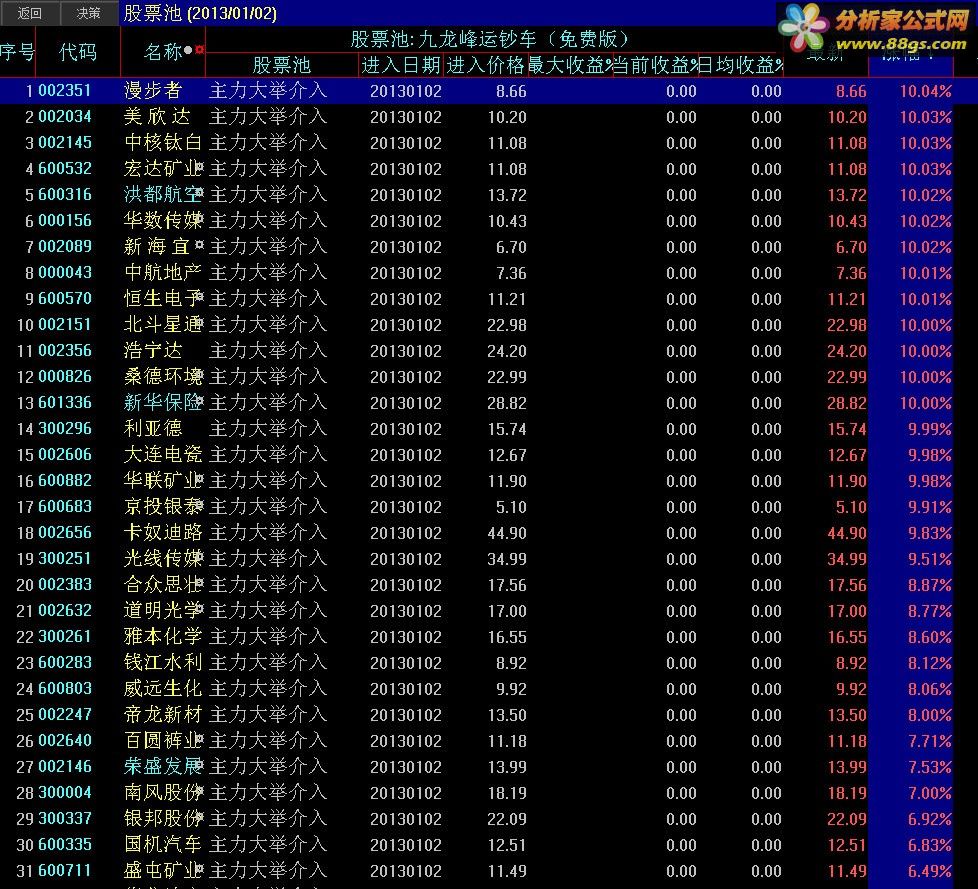The width and height of the screenshot is (978, 889).
Task: Click entry price 24.20
Action: [507, 351]
